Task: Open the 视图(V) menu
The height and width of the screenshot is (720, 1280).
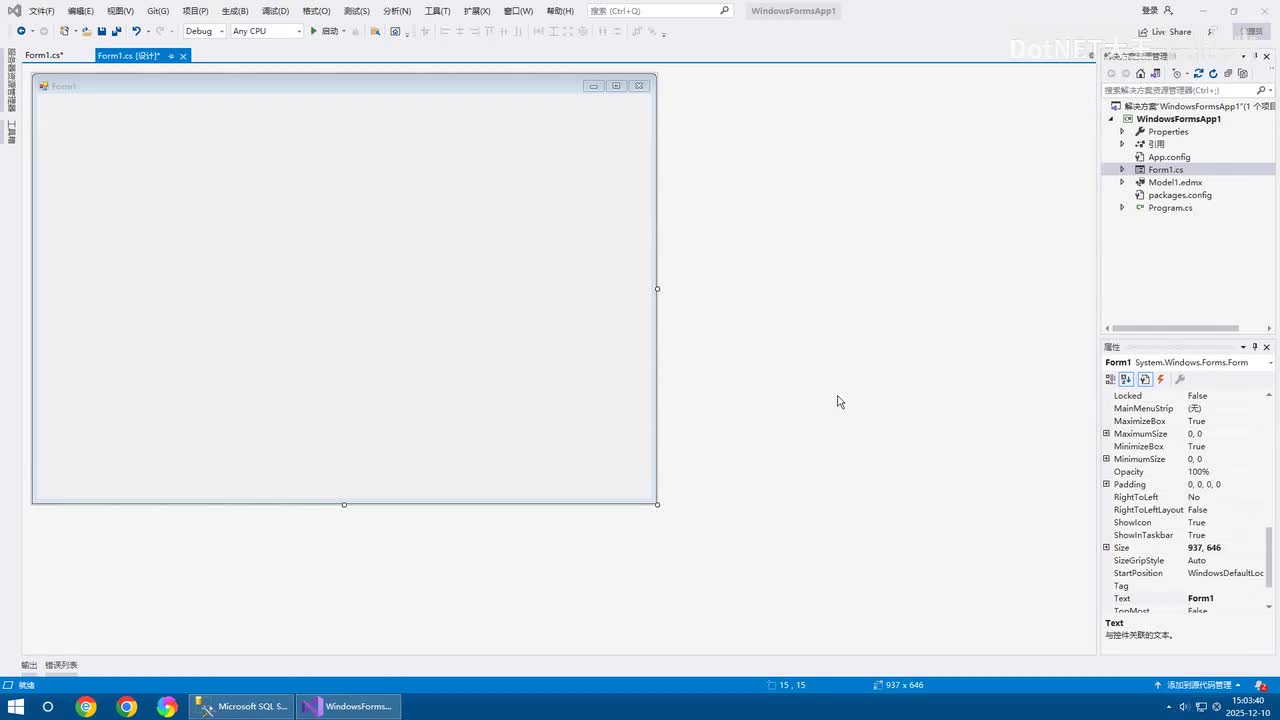Action: pyautogui.click(x=120, y=11)
